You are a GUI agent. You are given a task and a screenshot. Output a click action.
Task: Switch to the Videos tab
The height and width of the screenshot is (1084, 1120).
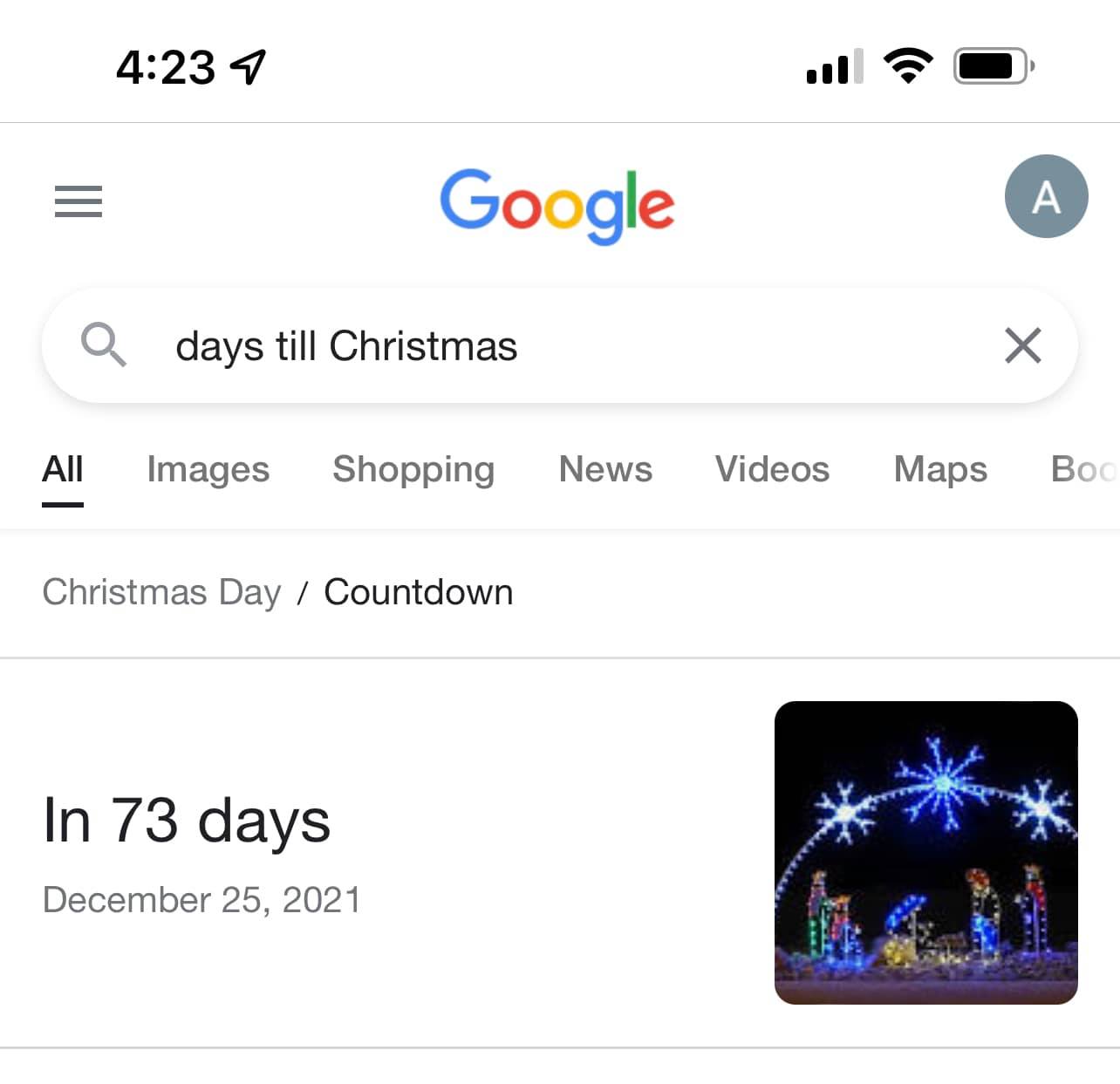(x=772, y=469)
